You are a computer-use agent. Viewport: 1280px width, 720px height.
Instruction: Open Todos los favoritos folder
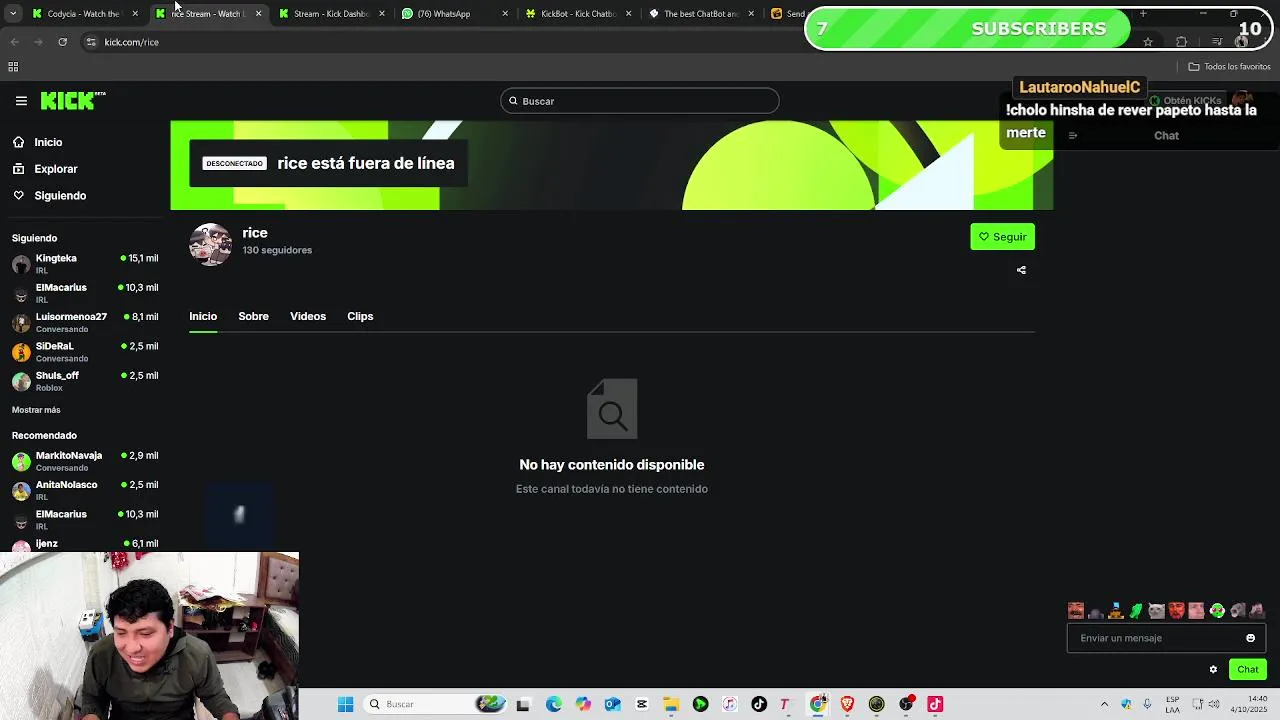1229,67
